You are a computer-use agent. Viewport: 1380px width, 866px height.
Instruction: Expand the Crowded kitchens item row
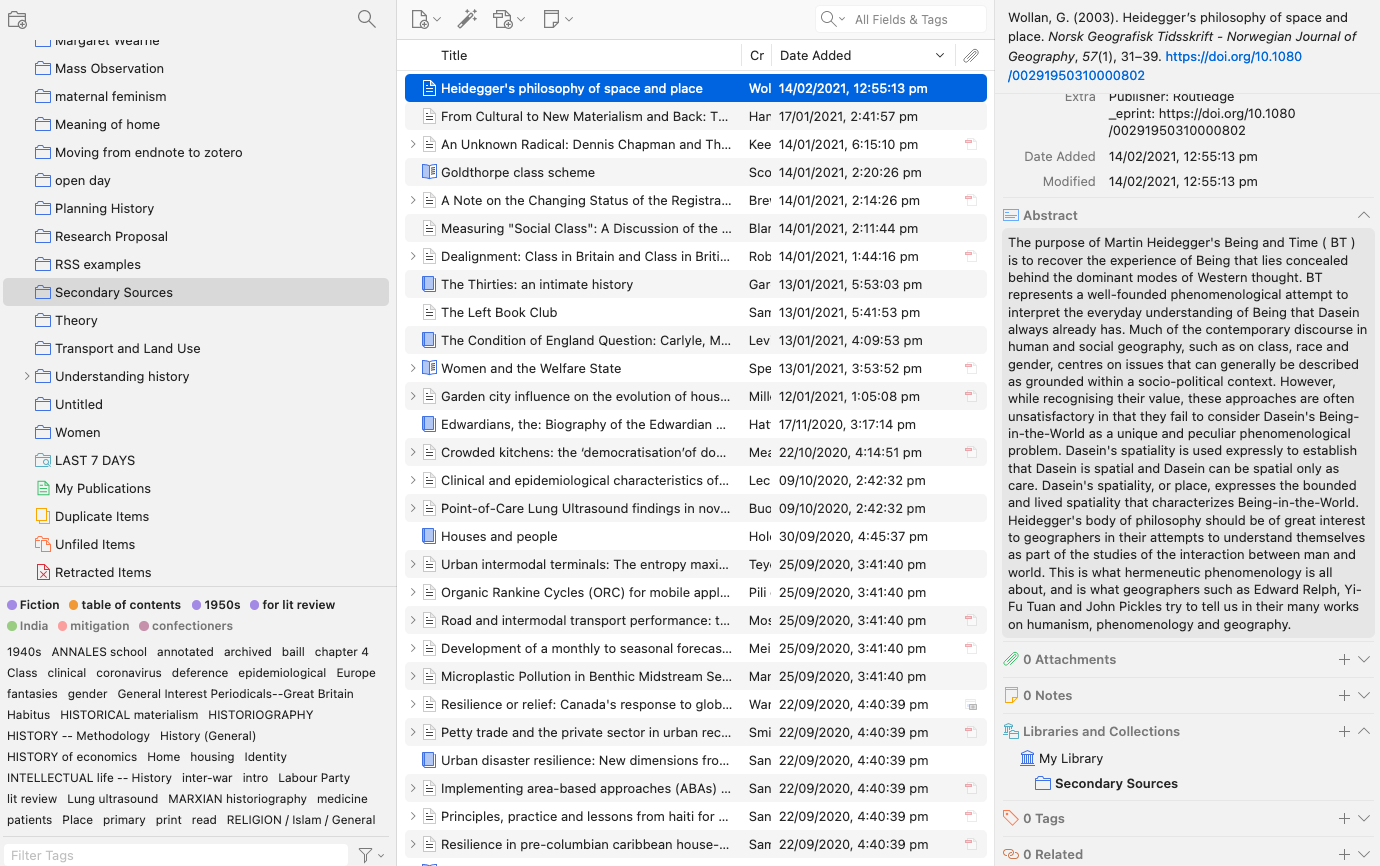[x=412, y=452]
